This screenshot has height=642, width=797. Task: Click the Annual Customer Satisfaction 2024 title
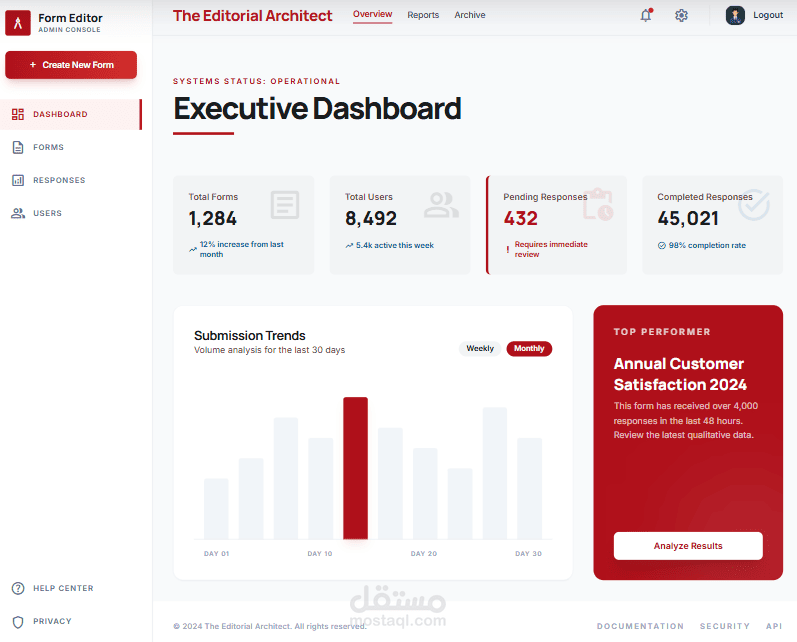pyautogui.click(x=680, y=374)
